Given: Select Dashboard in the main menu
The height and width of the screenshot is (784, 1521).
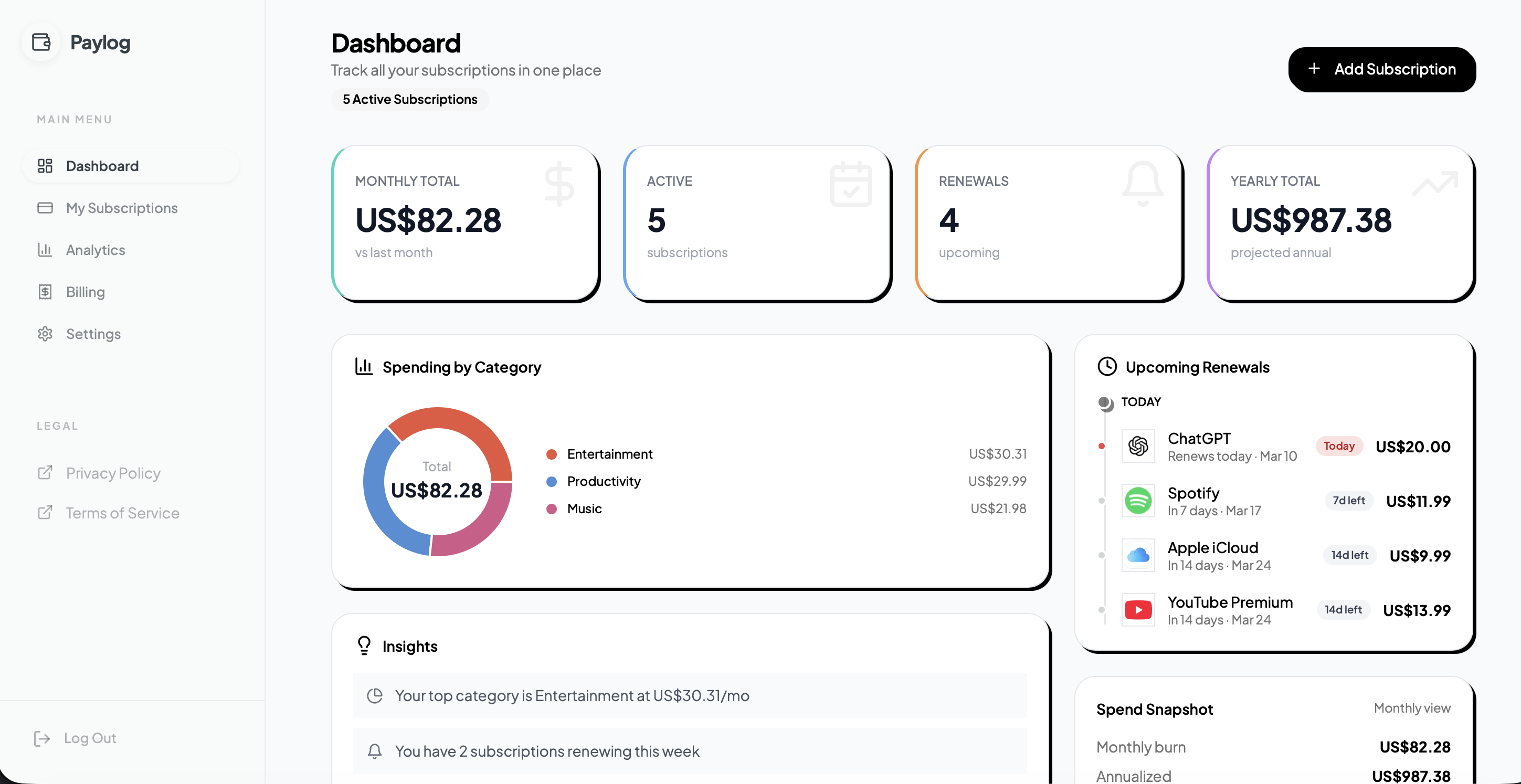Looking at the screenshot, I should tap(102, 166).
